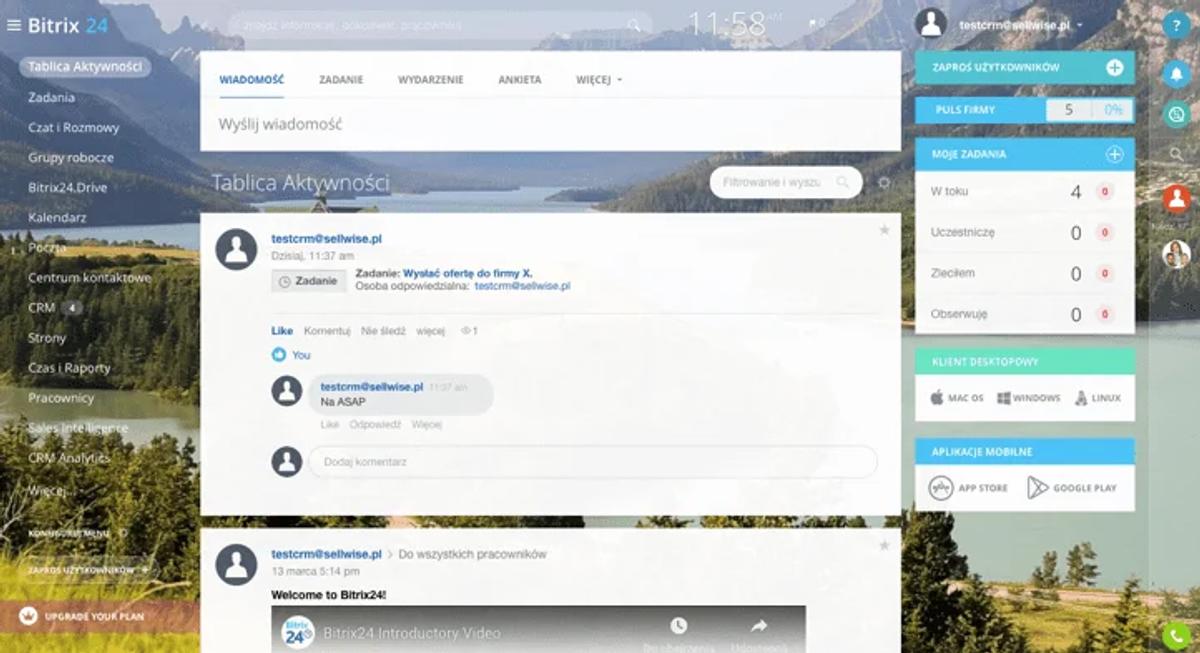Open the group photo chat avatar
Screen dimensions: 1200x653
[1176, 254]
